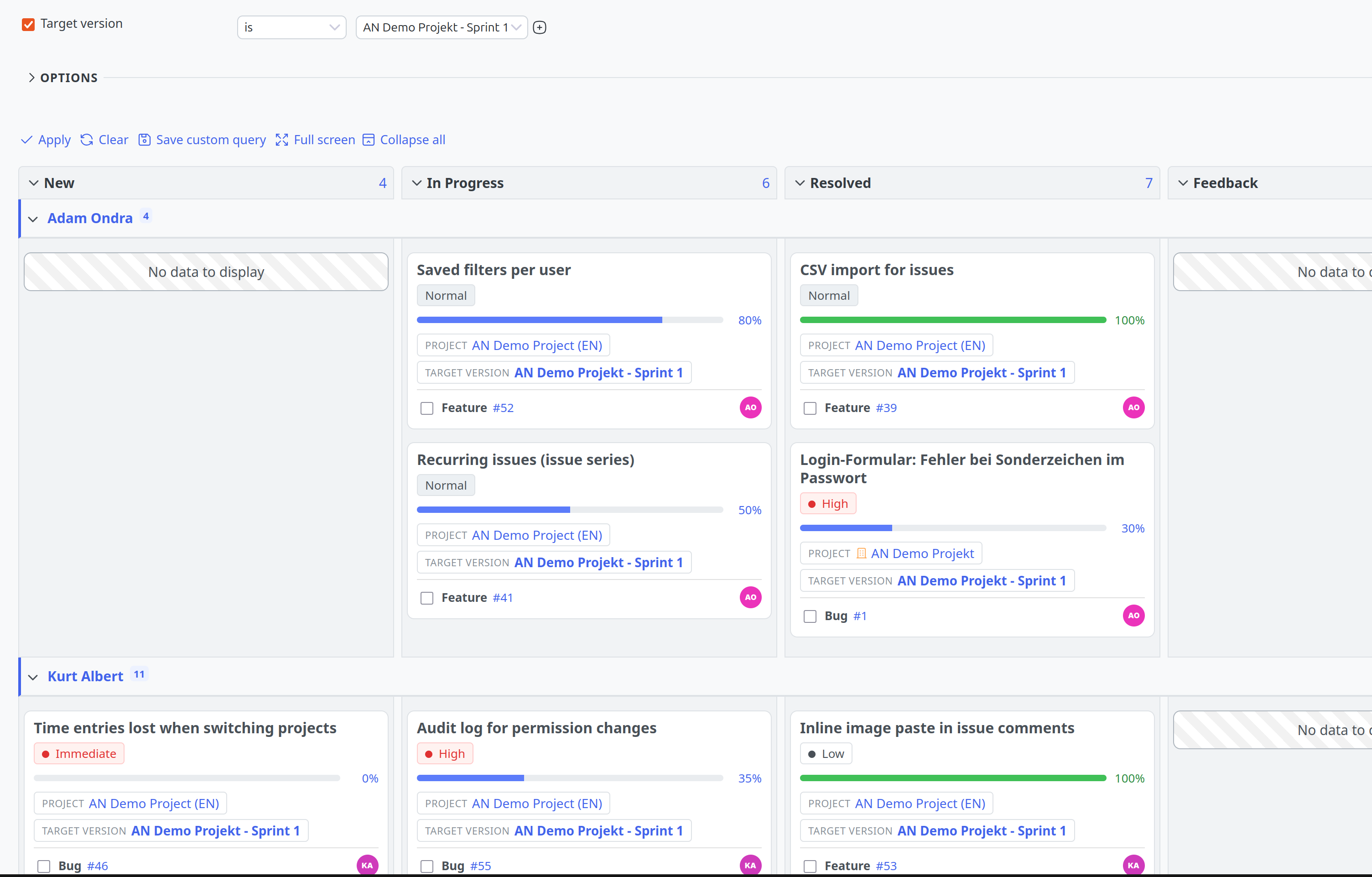Select the Bug #46 card checkbox

[x=44, y=866]
